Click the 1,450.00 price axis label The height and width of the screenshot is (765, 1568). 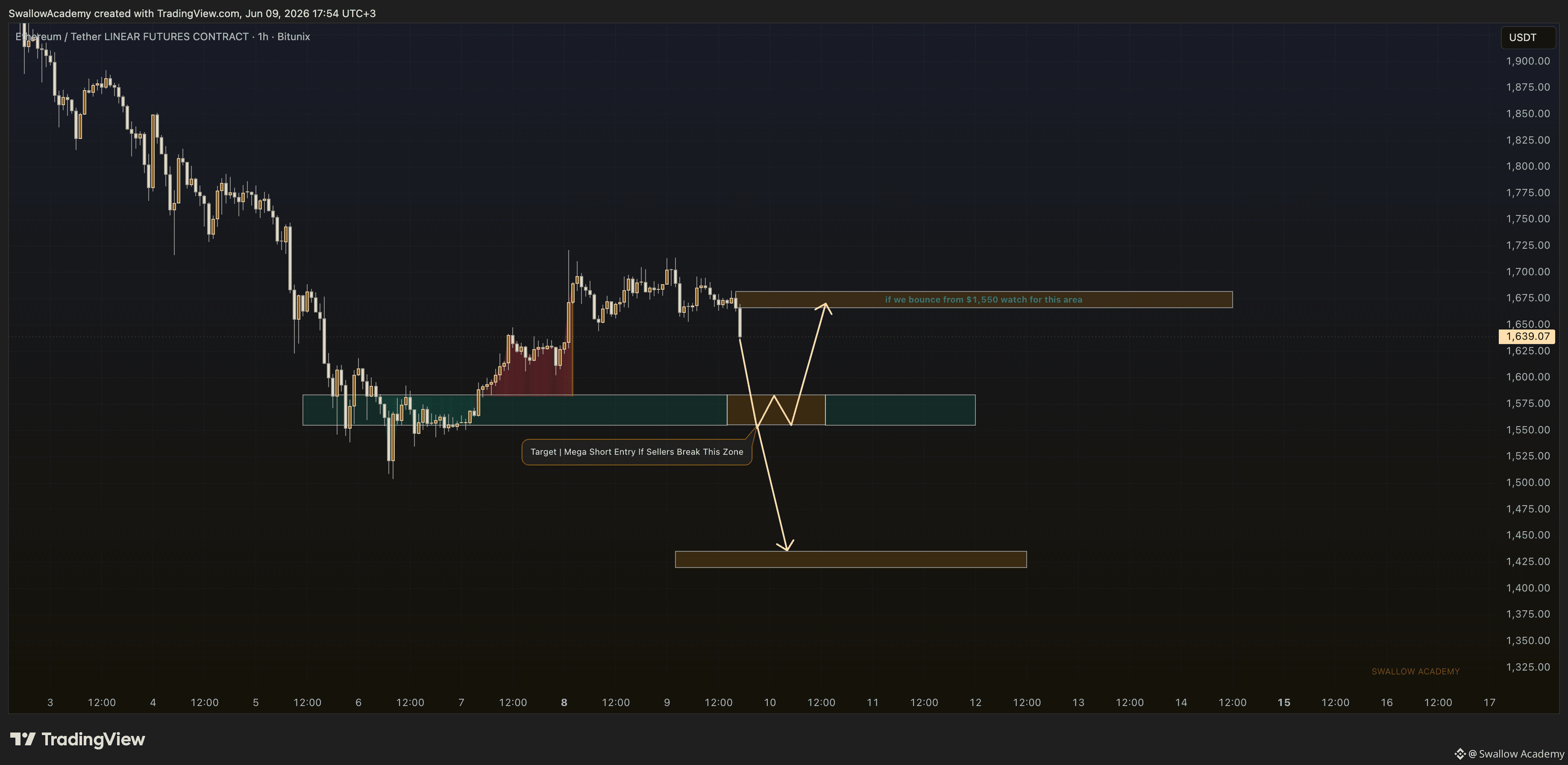(1528, 535)
